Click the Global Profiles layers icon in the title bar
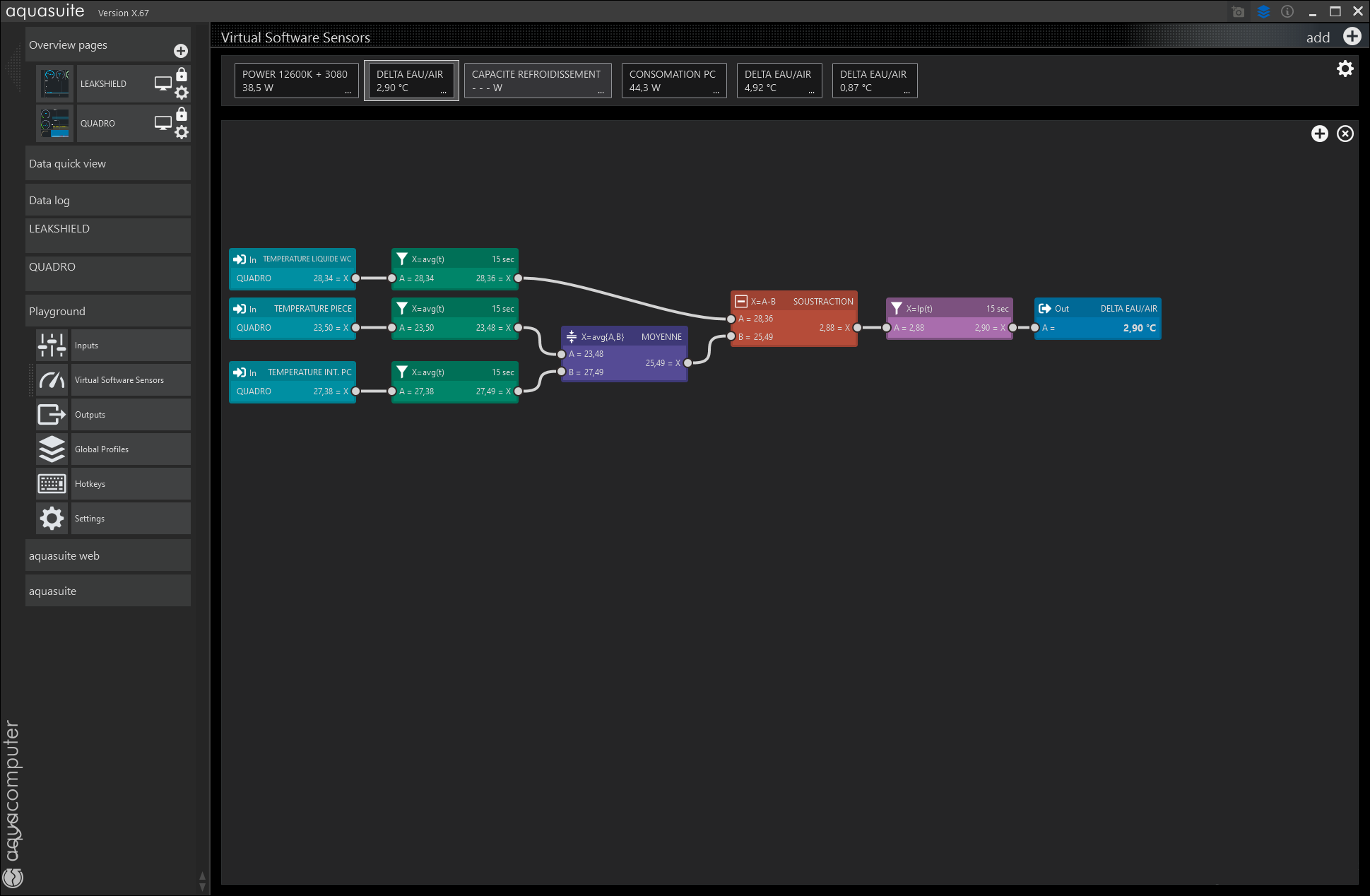Viewport: 1370px width, 896px height. (1263, 11)
